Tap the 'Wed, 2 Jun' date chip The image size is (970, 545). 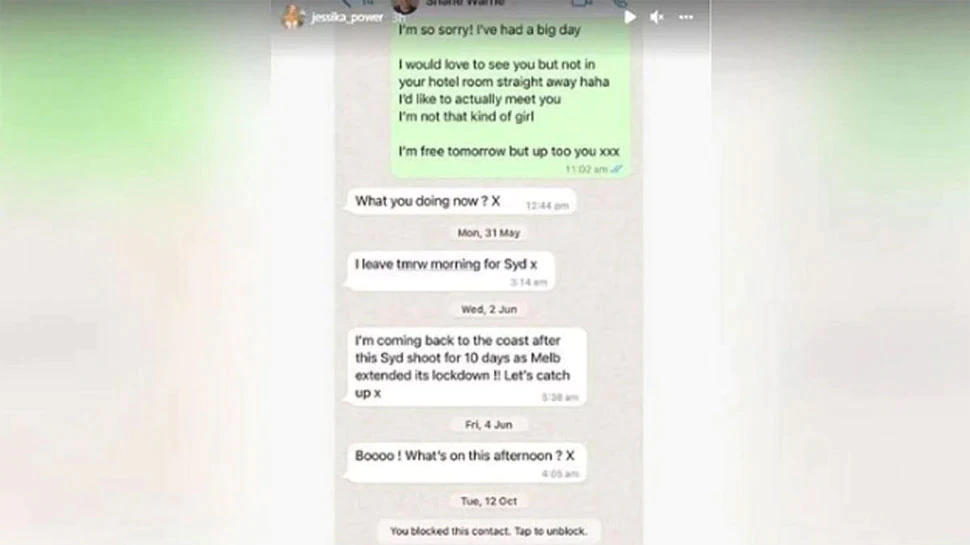[489, 309]
